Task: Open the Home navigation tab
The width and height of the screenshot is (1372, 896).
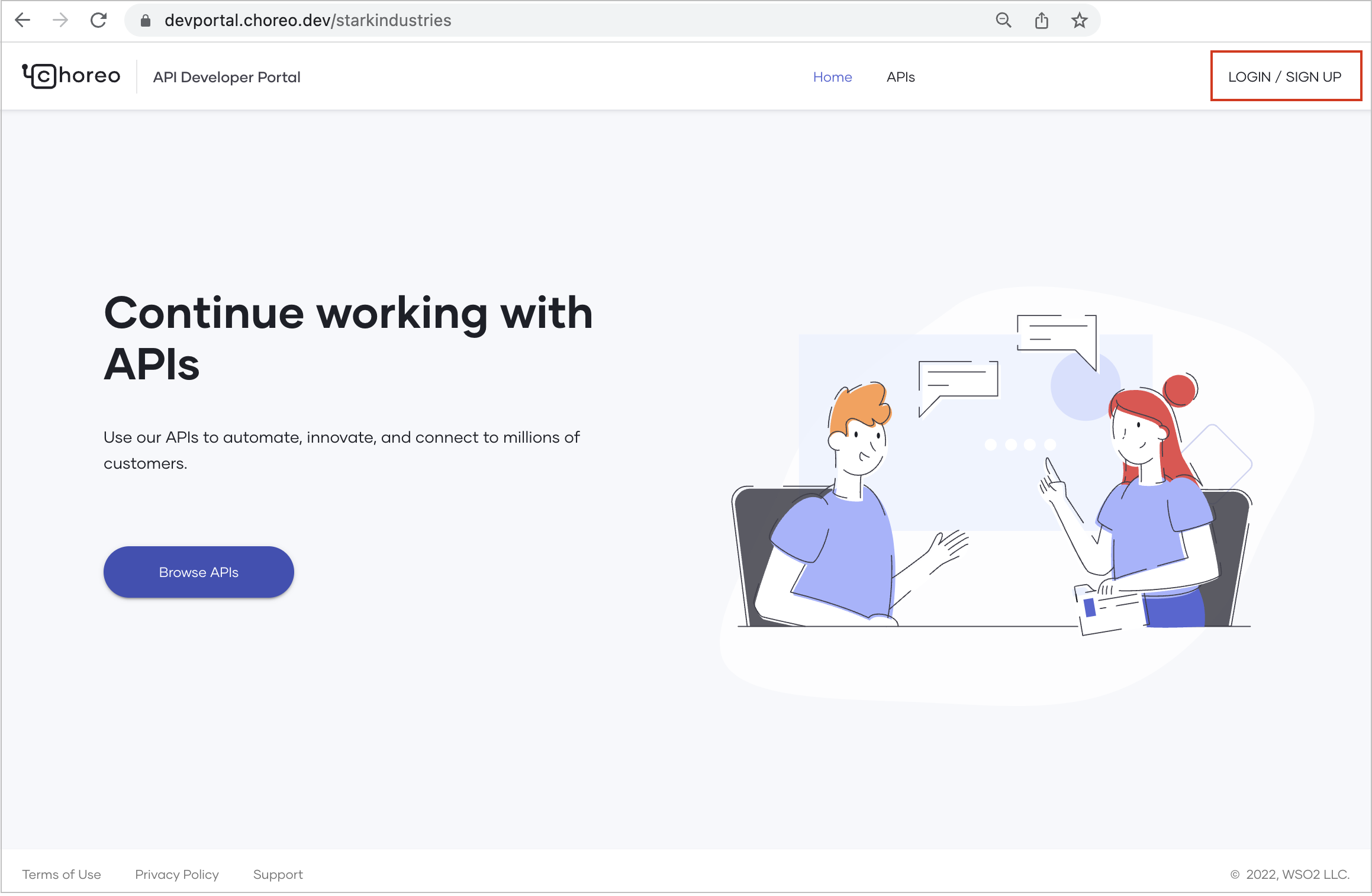Action: (832, 77)
